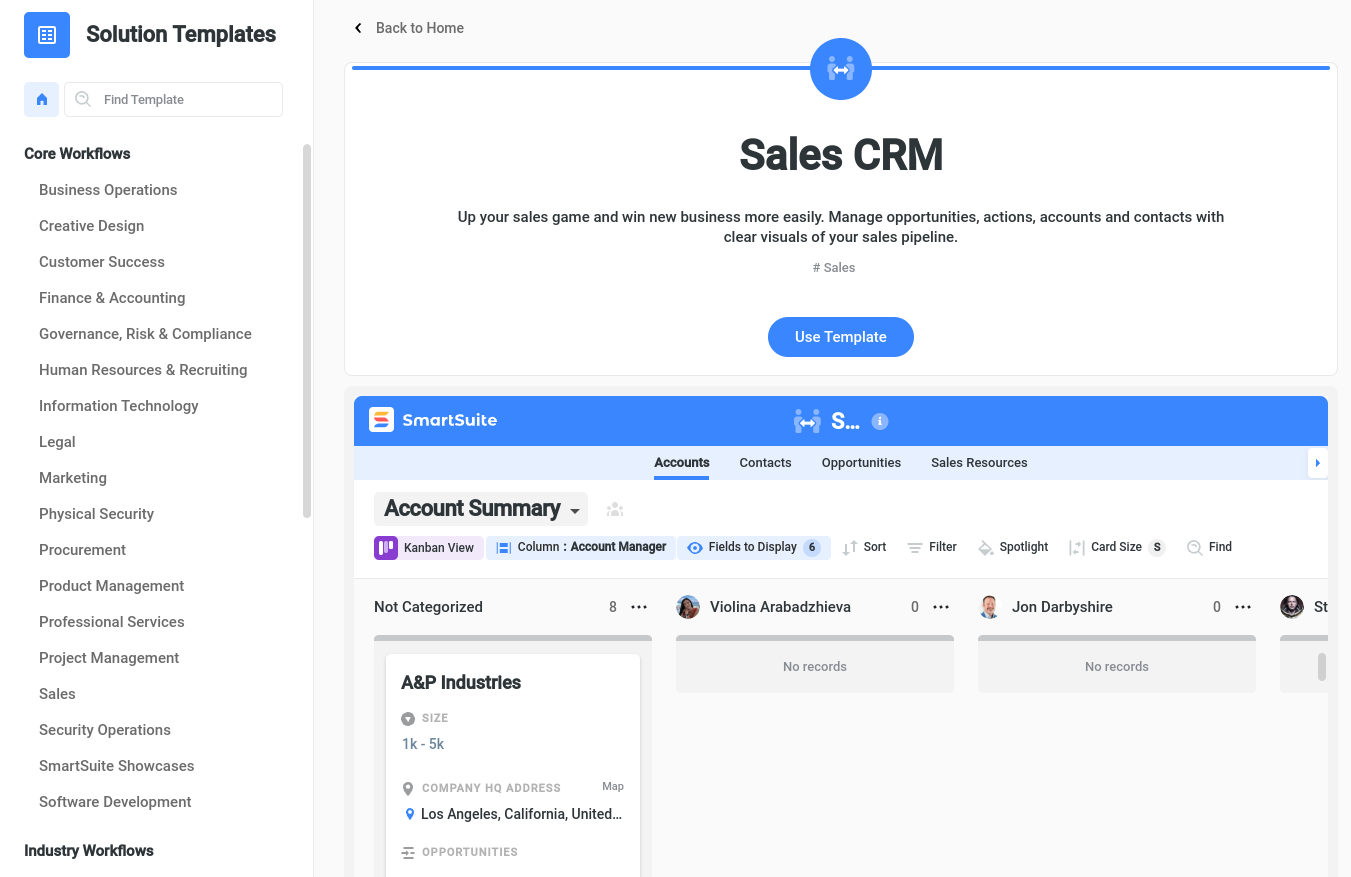Click the Find search tool

click(x=1209, y=547)
